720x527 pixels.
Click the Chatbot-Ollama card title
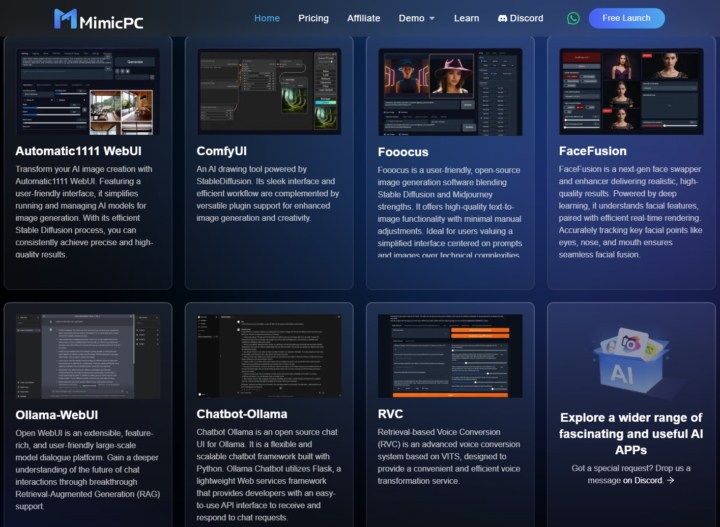tap(242, 414)
